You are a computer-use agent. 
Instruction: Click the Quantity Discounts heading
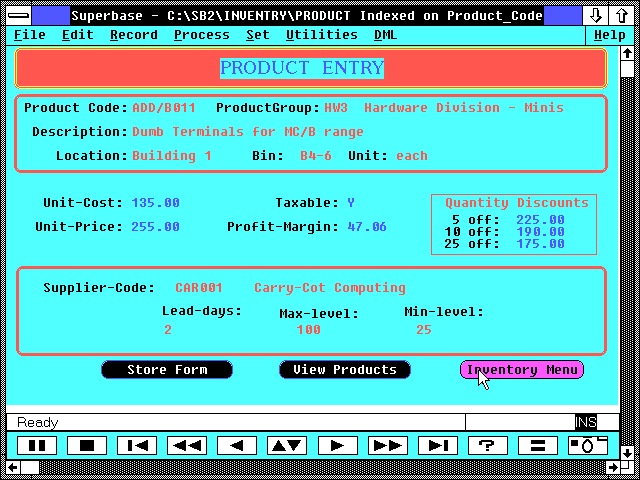(517, 203)
